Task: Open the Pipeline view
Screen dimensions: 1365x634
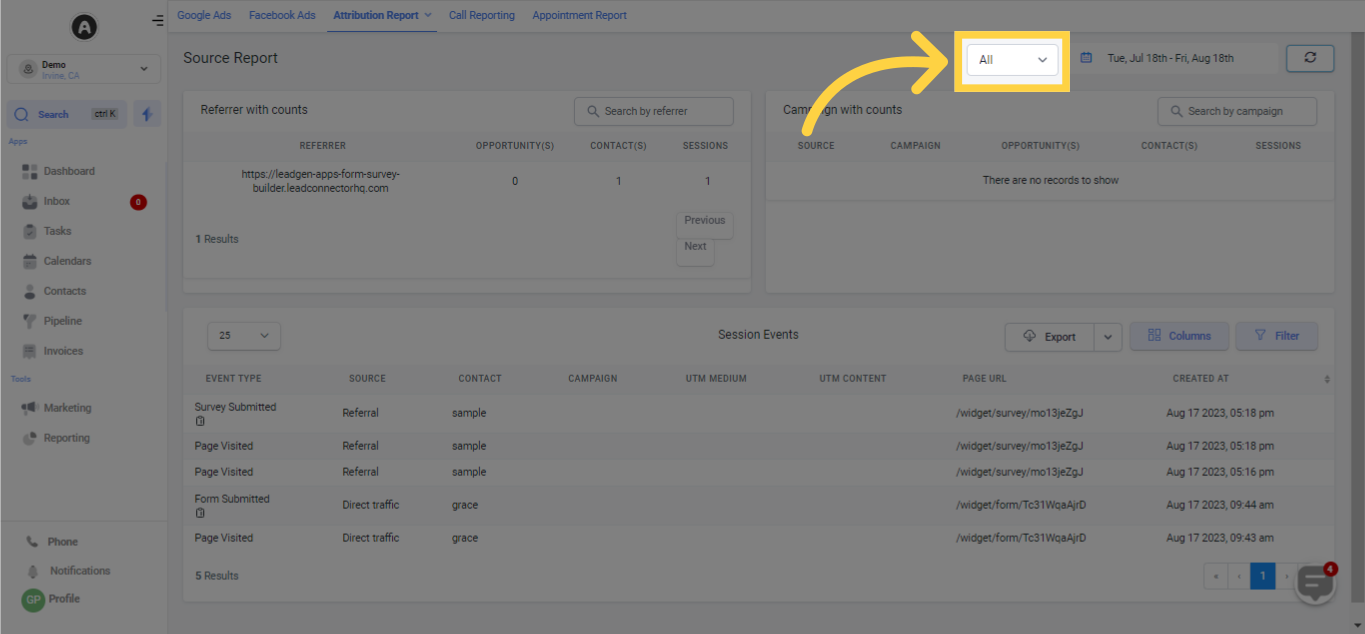Action: pos(62,320)
